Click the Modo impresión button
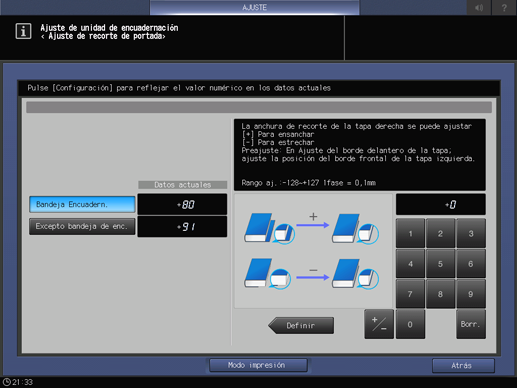The width and height of the screenshot is (517, 388). point(258,365)
